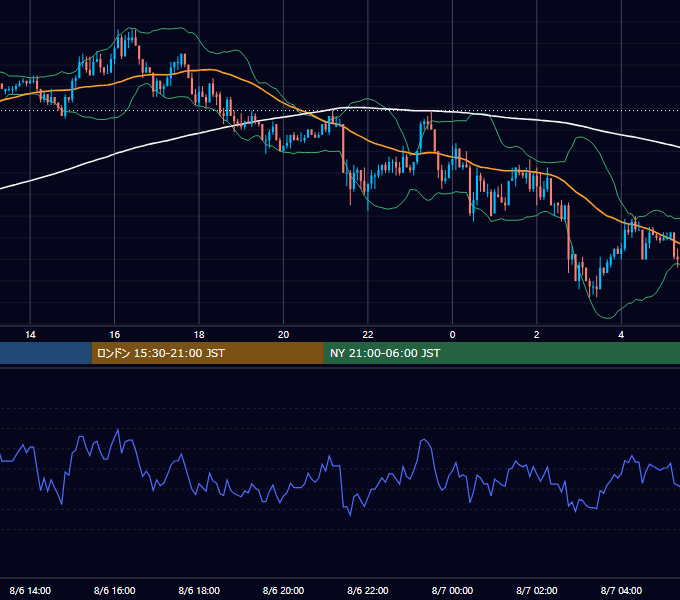Click the 22 hour label on price chart axis
680x600 pixels.
[368, 335]
